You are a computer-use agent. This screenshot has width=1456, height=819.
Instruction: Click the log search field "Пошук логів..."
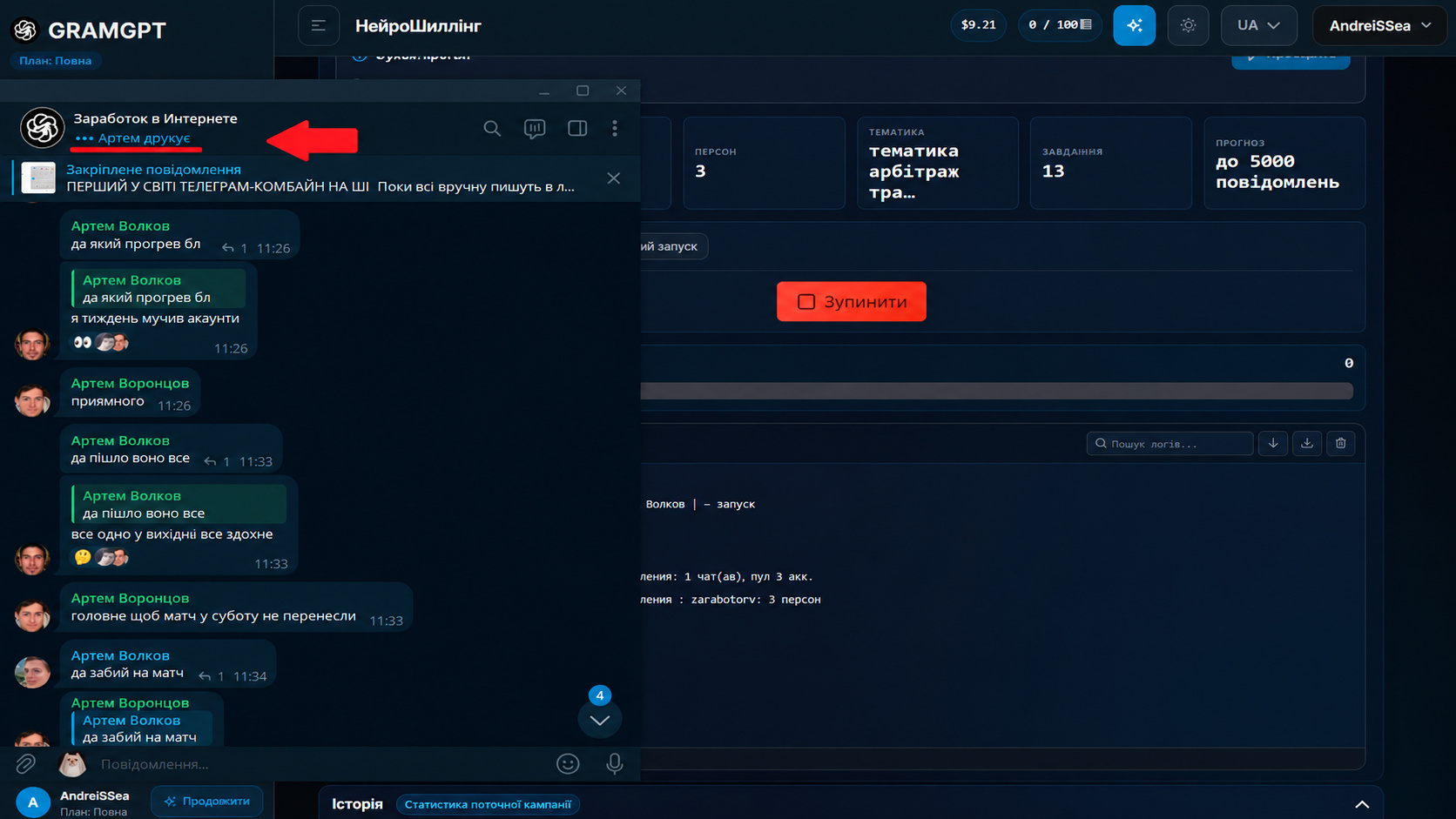click(x=1170, y=444)
